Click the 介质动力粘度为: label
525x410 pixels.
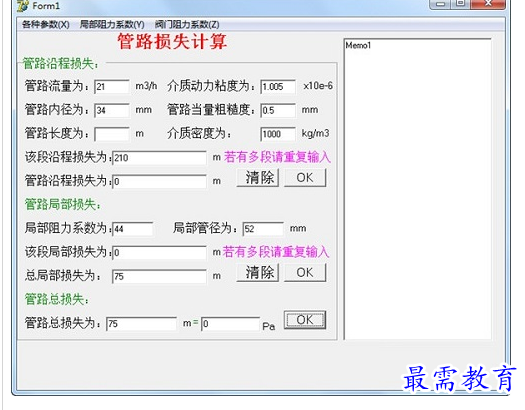[212, 86]
